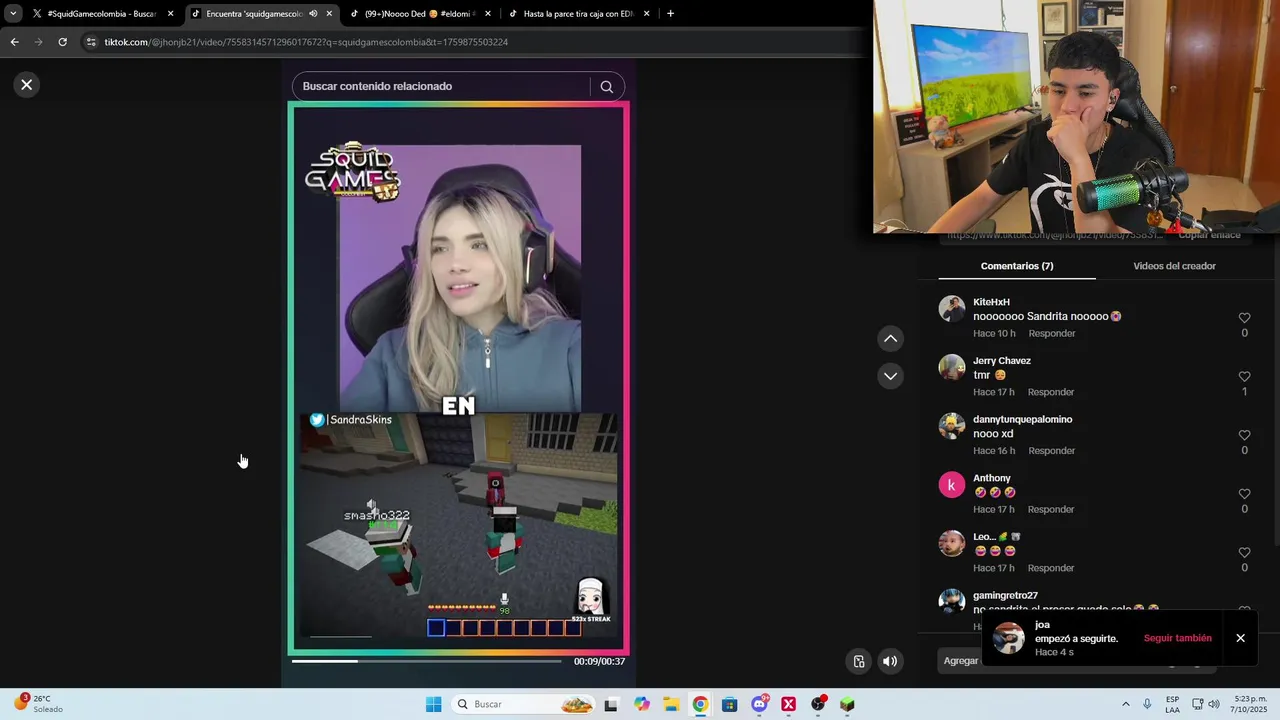Viewport: 1280px width, 720px height.
Task: Close the #SquidGamecolombia tab
Action: [170, 14]
